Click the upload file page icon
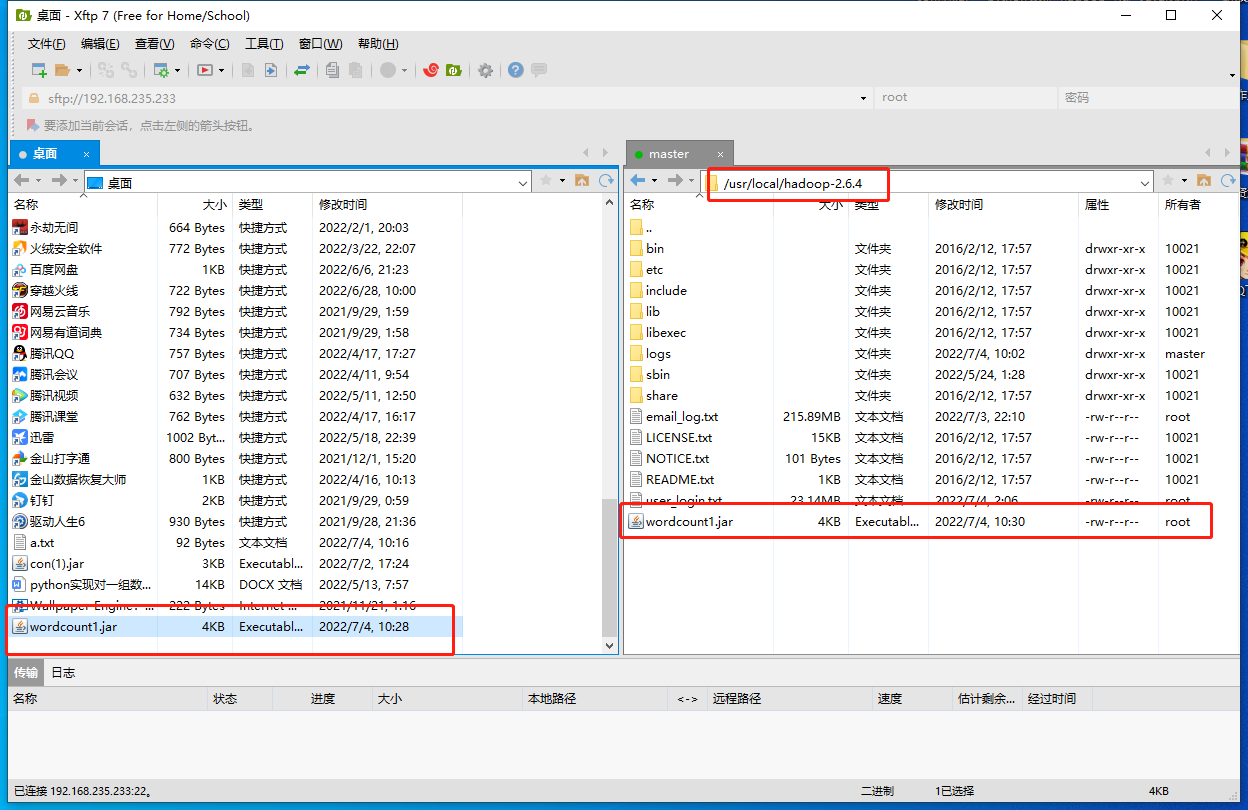The image size is (1248, 810). click(x=247, y=70)
